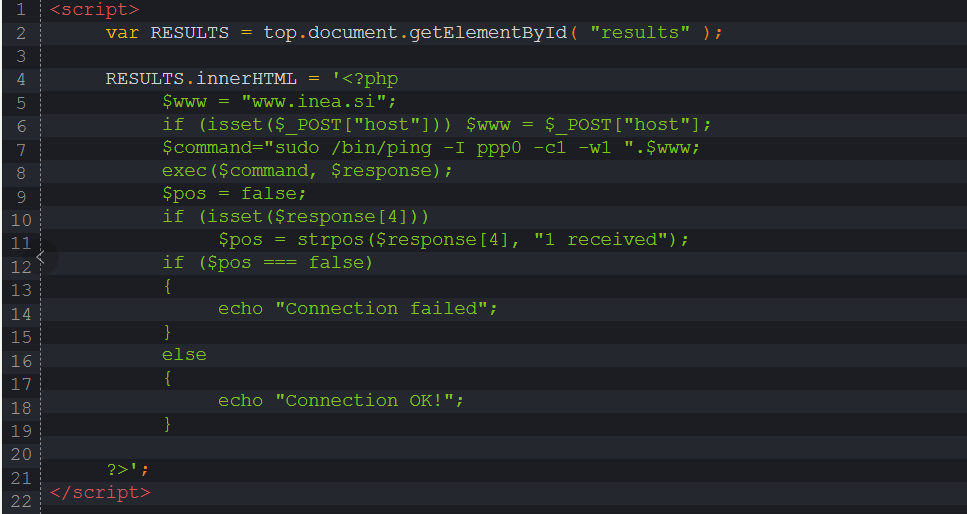967x514 pixels.
Task: Click on RESULTS.innerHTML assignment text
Action: (x=205, y=79)
